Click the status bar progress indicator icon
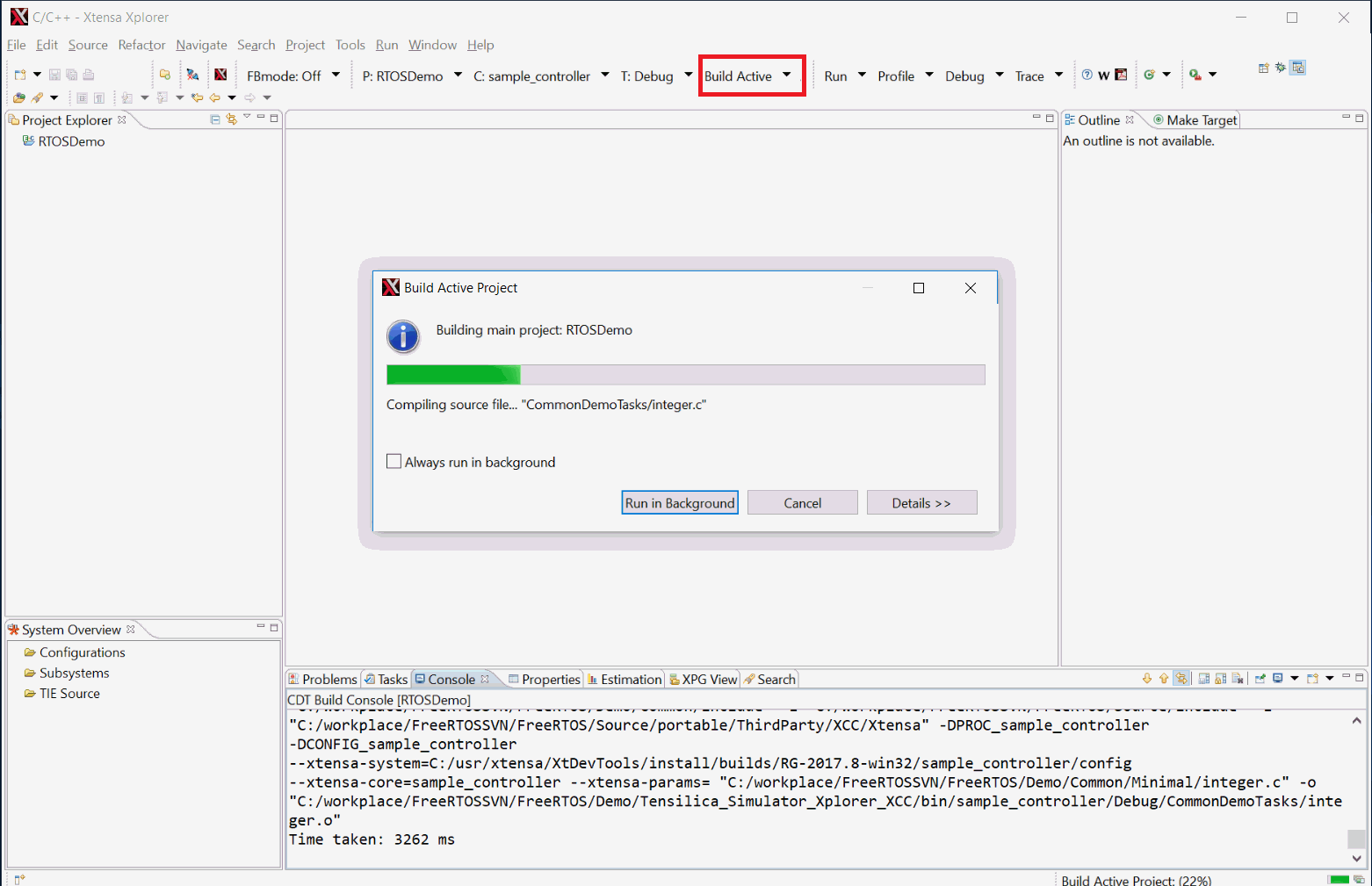1372x886 pixels. 1359,879
